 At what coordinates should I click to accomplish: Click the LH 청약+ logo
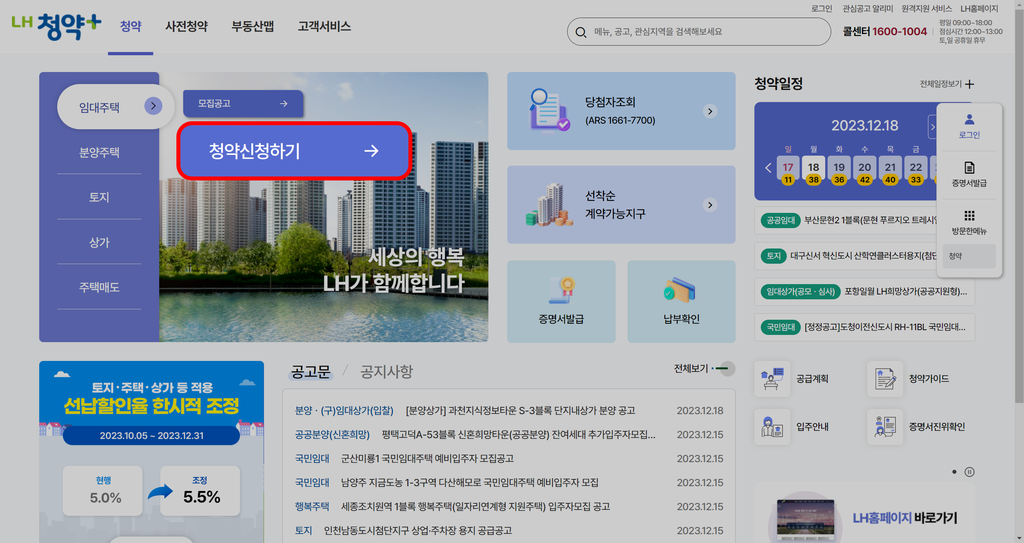click(x=57, y=27)
